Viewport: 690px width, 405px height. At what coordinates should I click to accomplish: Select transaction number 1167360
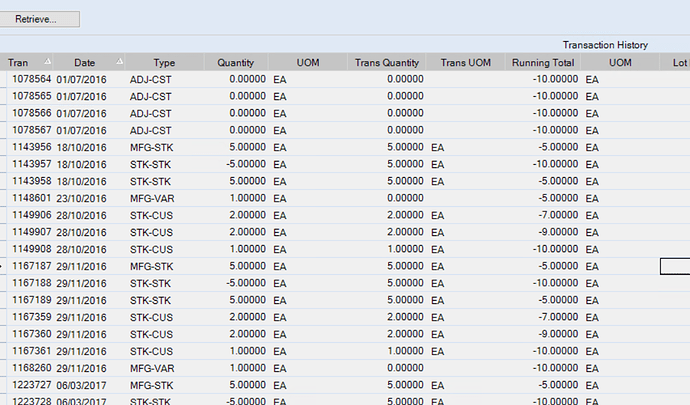point(32,334)
